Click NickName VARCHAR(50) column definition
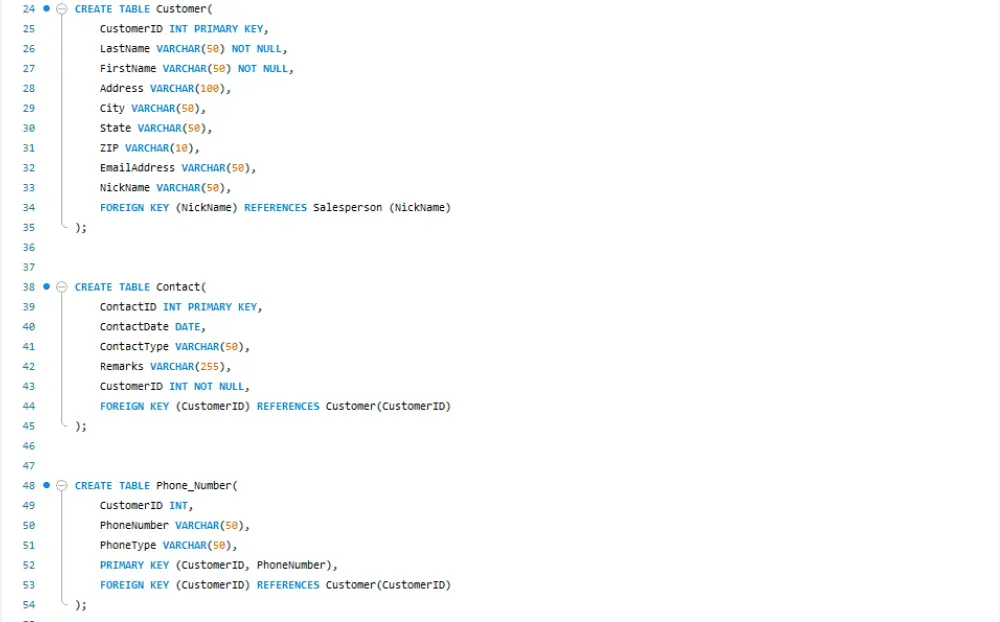1000x622 pixels. (x=165, y=188)
